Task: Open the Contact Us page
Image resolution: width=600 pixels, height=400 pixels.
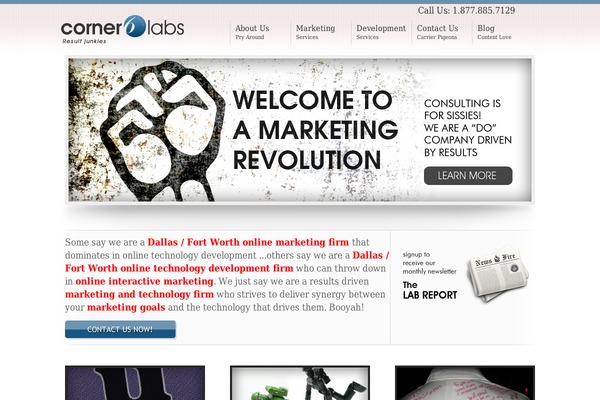Action: coord(437,32)
